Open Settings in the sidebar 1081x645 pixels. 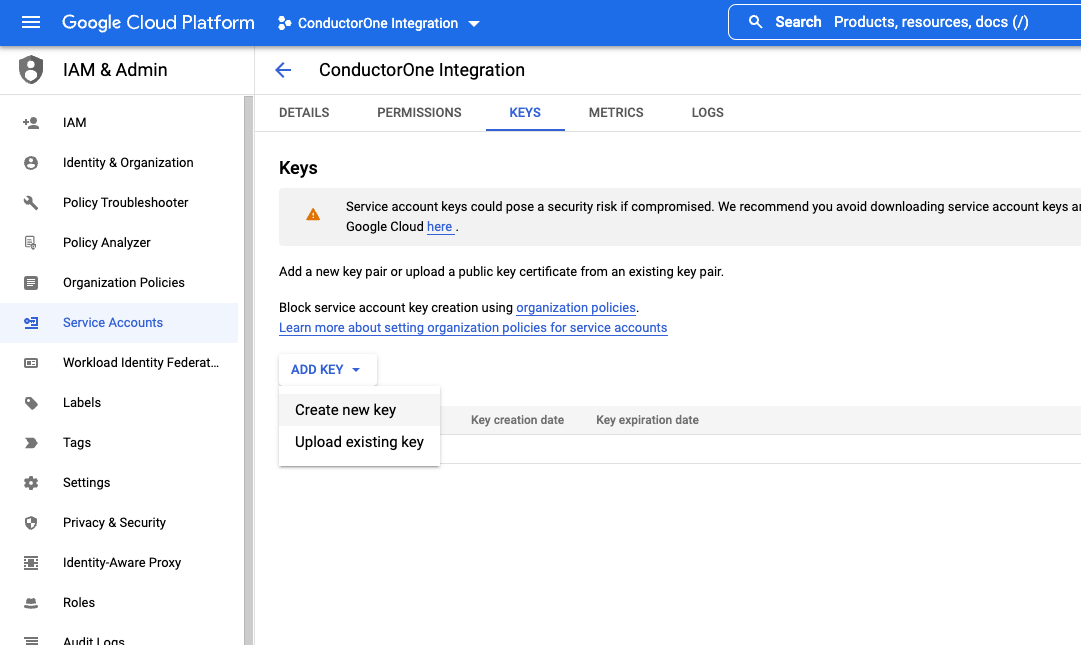tap(86, 482)
